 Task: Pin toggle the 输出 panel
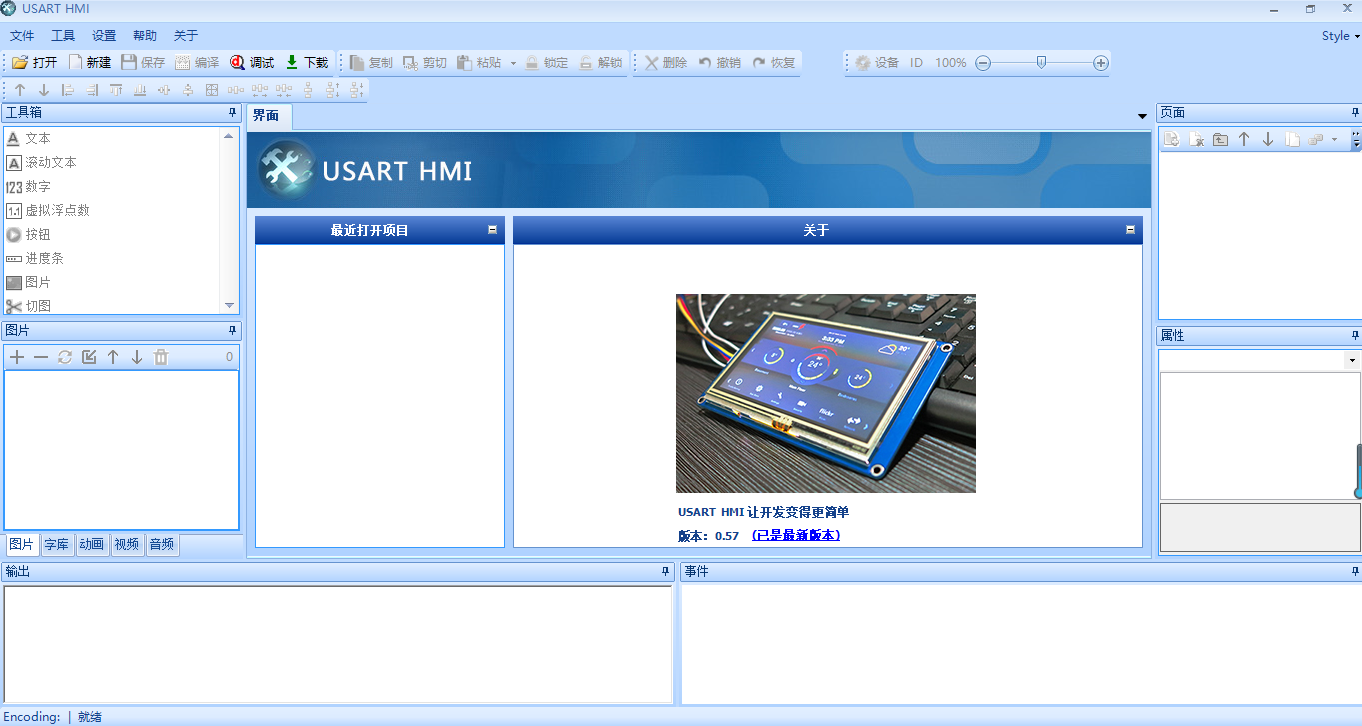666,571
